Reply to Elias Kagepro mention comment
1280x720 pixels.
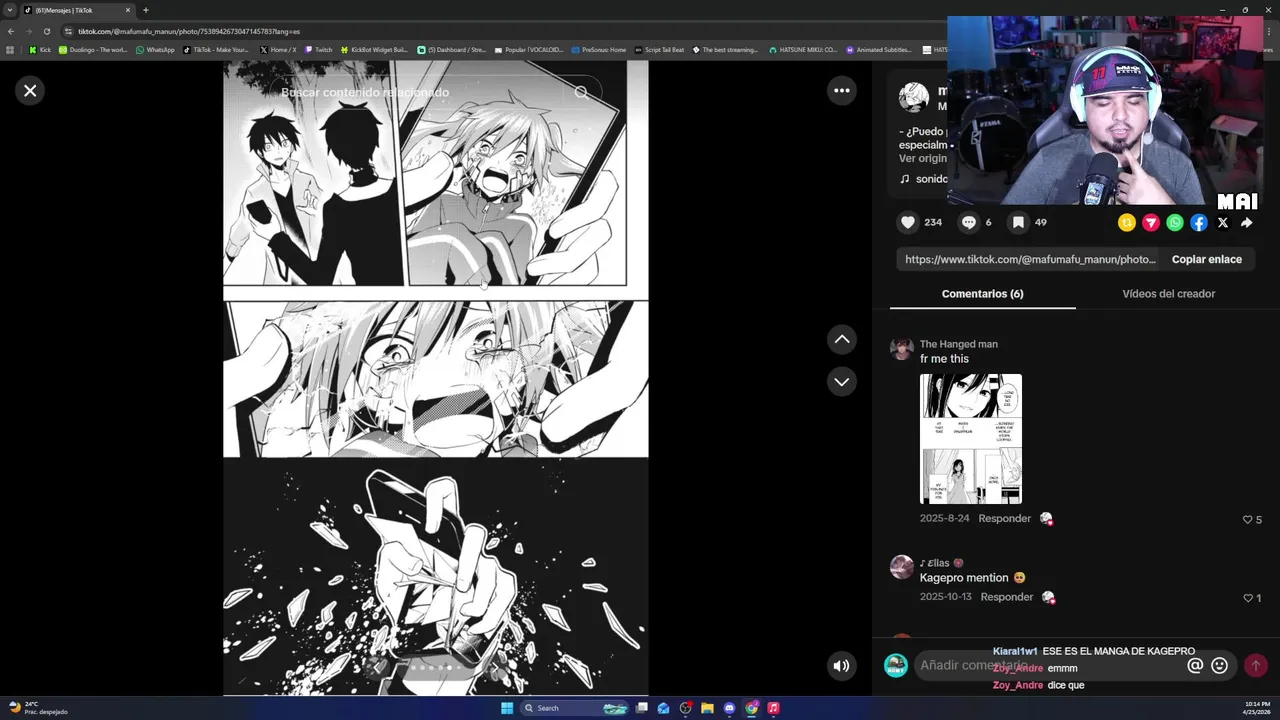click(1006, 597)
